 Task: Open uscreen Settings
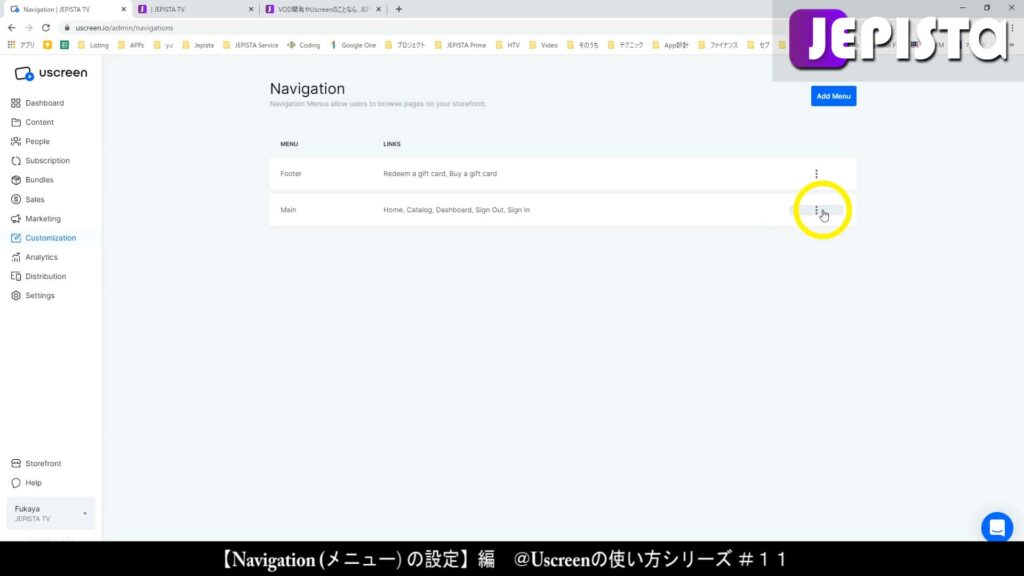point(38,295)
